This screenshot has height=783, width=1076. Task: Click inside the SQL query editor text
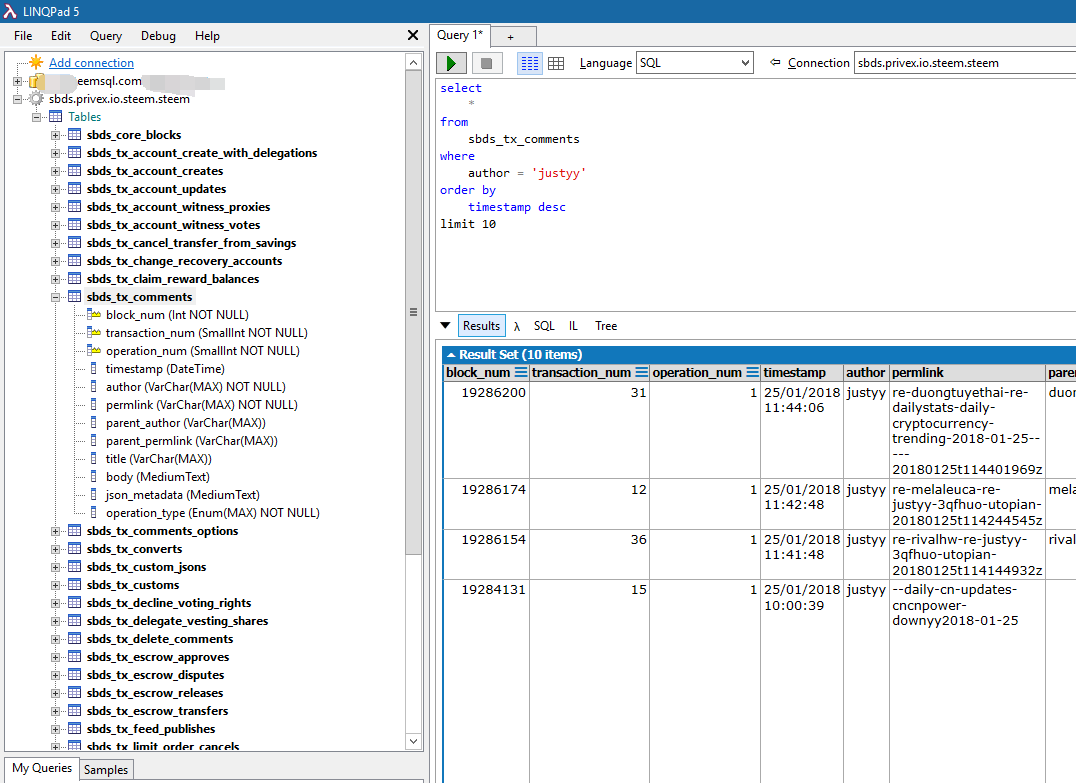755,196
